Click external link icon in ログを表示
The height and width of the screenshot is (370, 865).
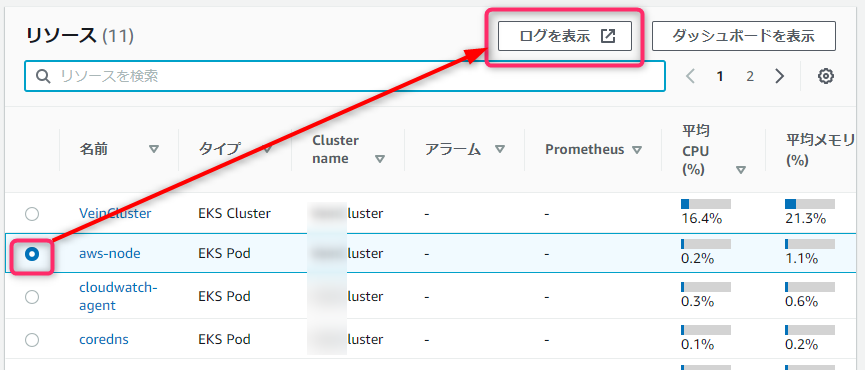pos(607,36)
